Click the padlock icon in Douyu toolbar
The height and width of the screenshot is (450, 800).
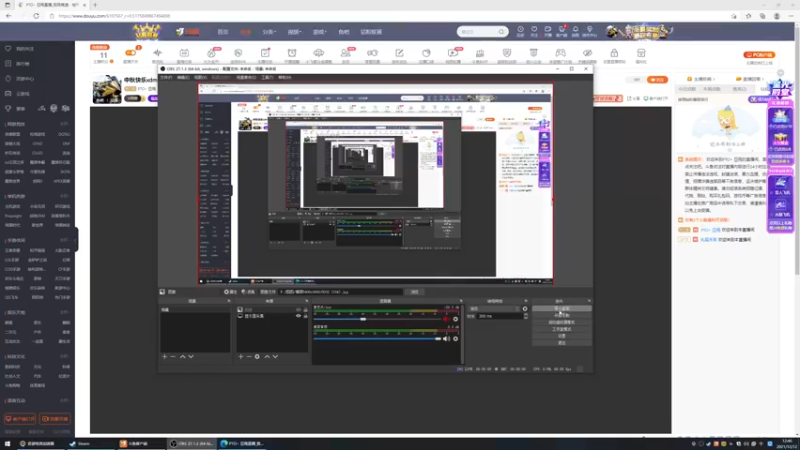click(x=614, y=53)
